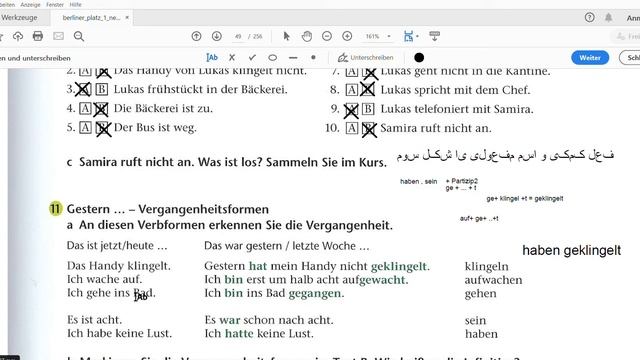
Task: Select the hand pan tool
Action: pyautogui.click(x=307, y=36)
